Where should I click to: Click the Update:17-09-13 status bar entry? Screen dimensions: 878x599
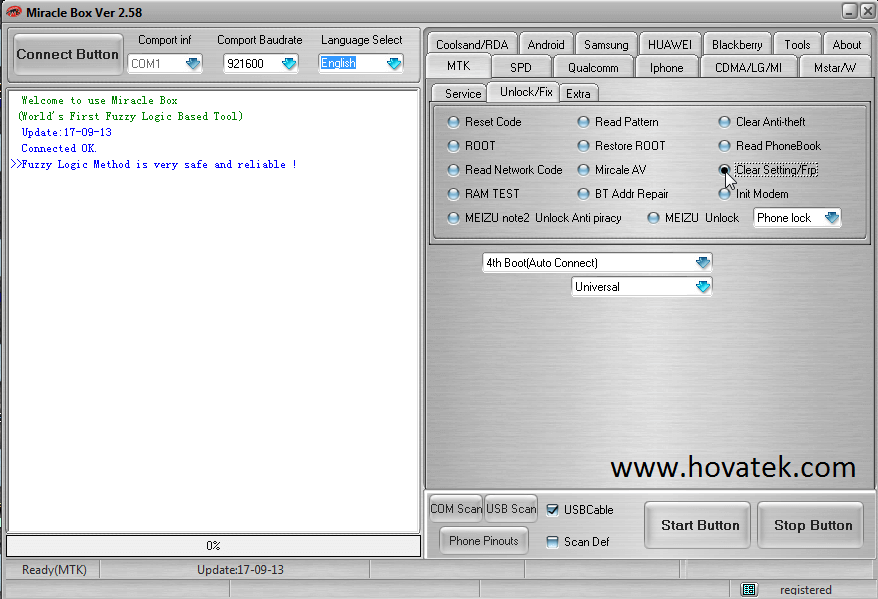tap(240, 570)
